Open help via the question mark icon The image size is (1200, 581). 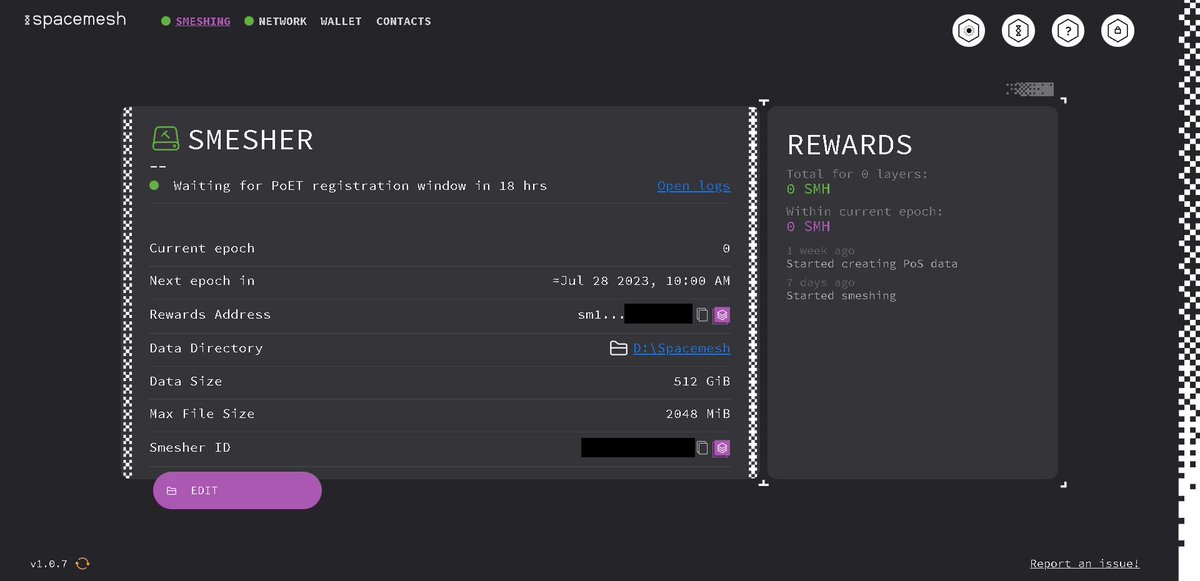(1068, 31)
